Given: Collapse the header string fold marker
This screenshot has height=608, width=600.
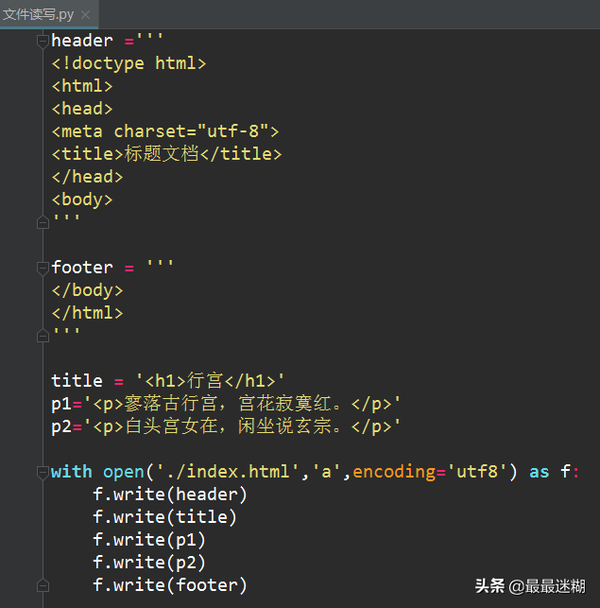Looking at the screenshot, I should coord(42,41).
